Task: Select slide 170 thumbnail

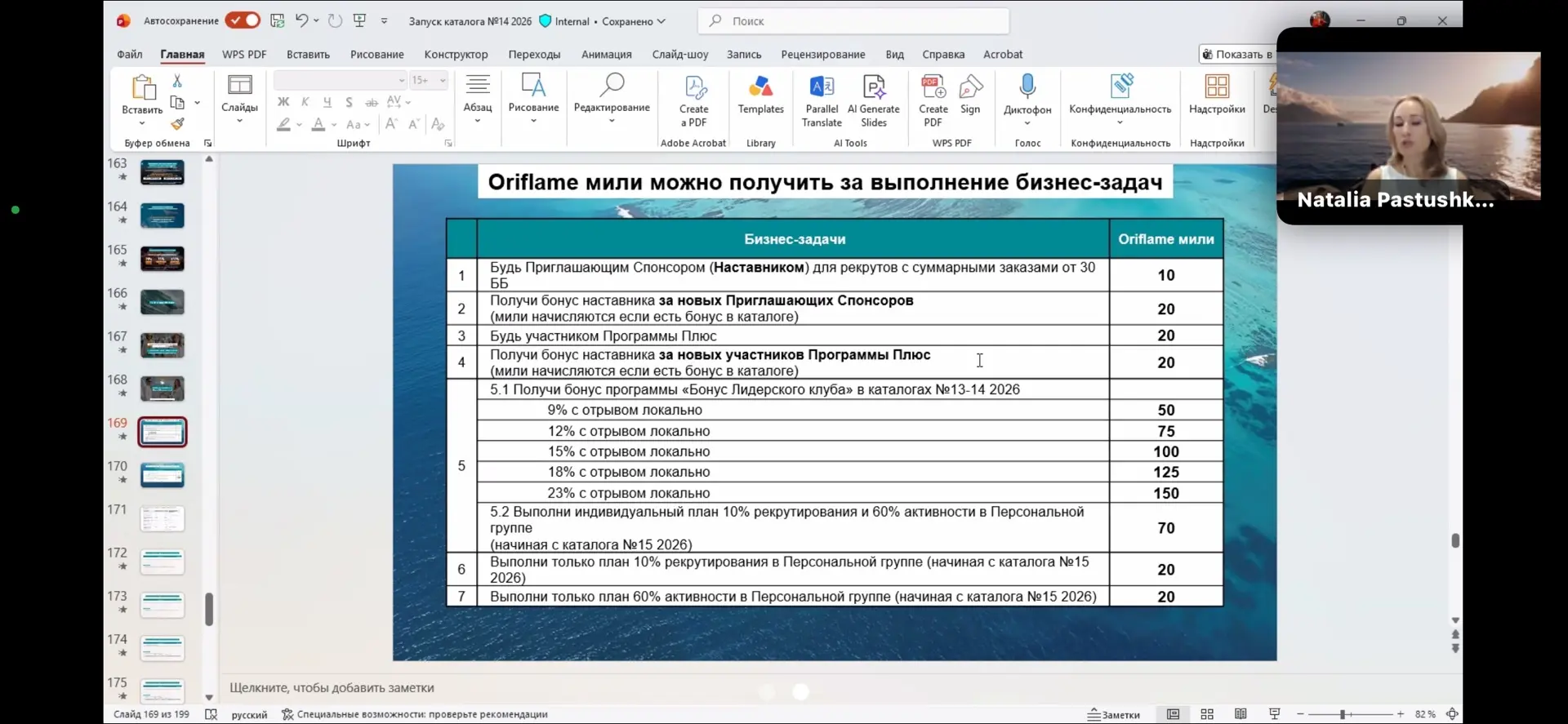Action: pyautogui.click(x=163, y=475)
